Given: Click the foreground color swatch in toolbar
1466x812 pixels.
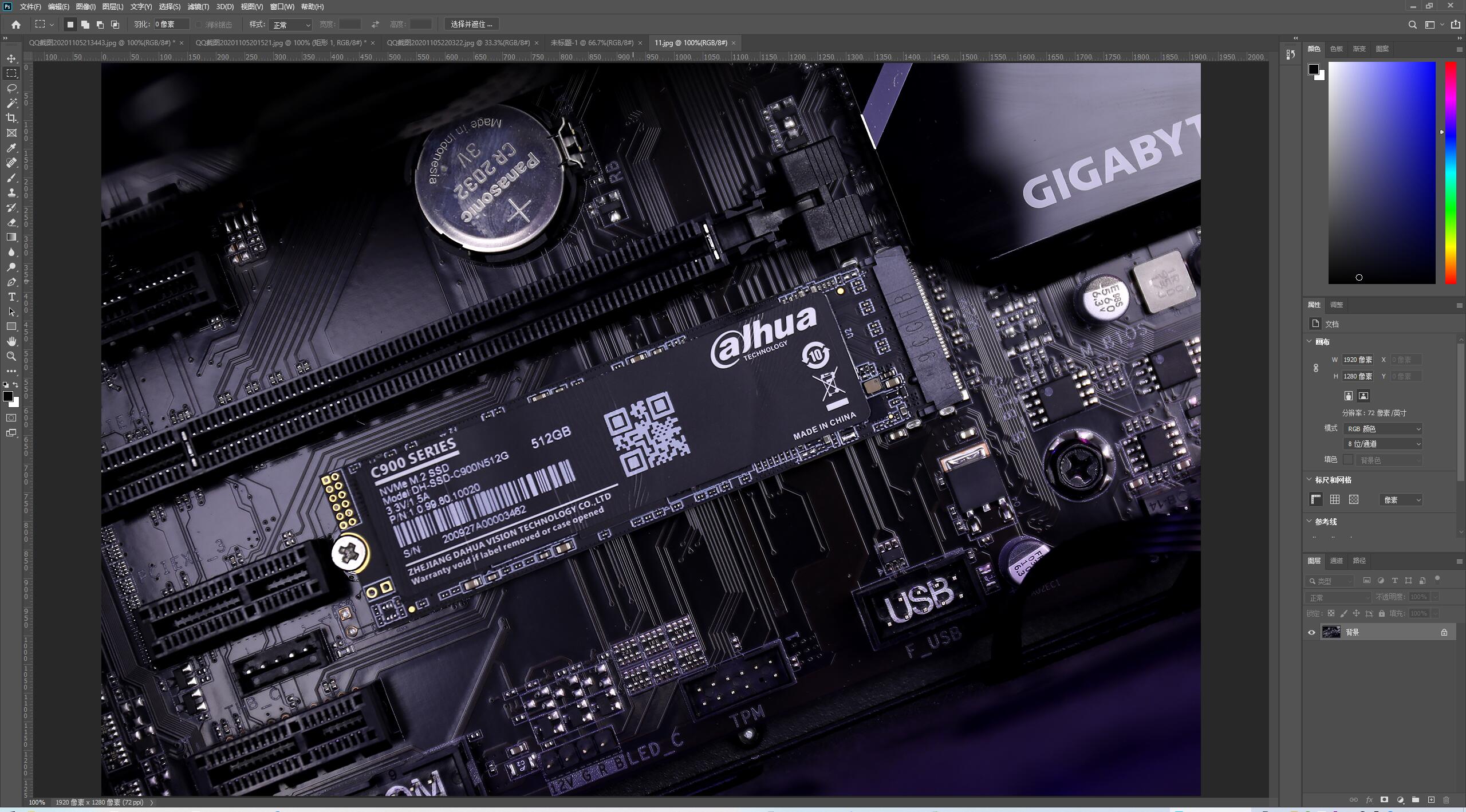Looking at the screenshot, I should (x=8, y=396).
